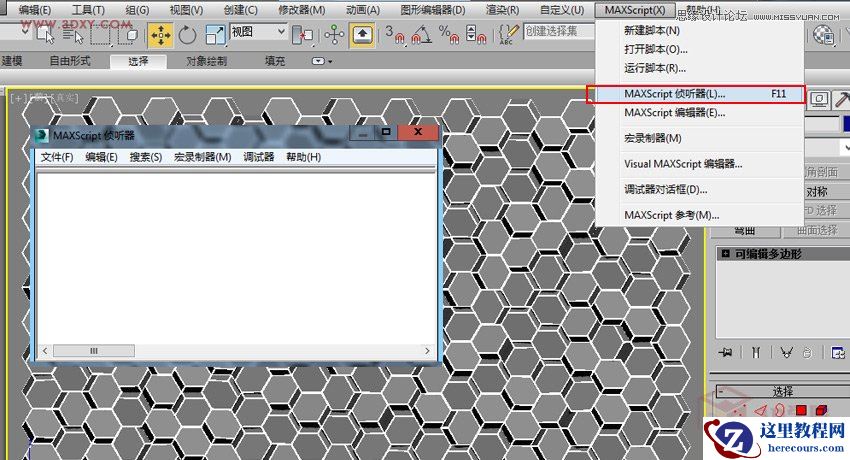Toggle Window/Crossing selection mode
The image size is (850, 460).
point(129,35)
